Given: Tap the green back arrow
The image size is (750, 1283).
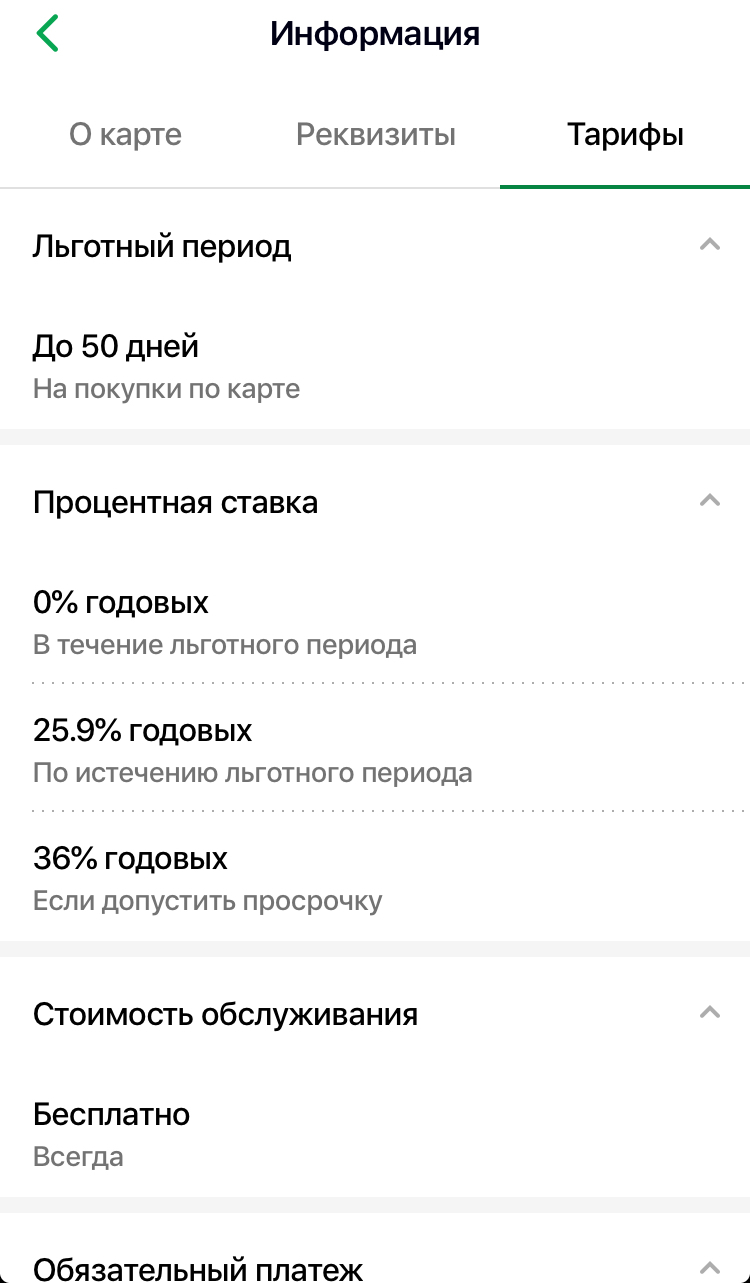Looking at the screenshot, I should click(x=47, y=33).
